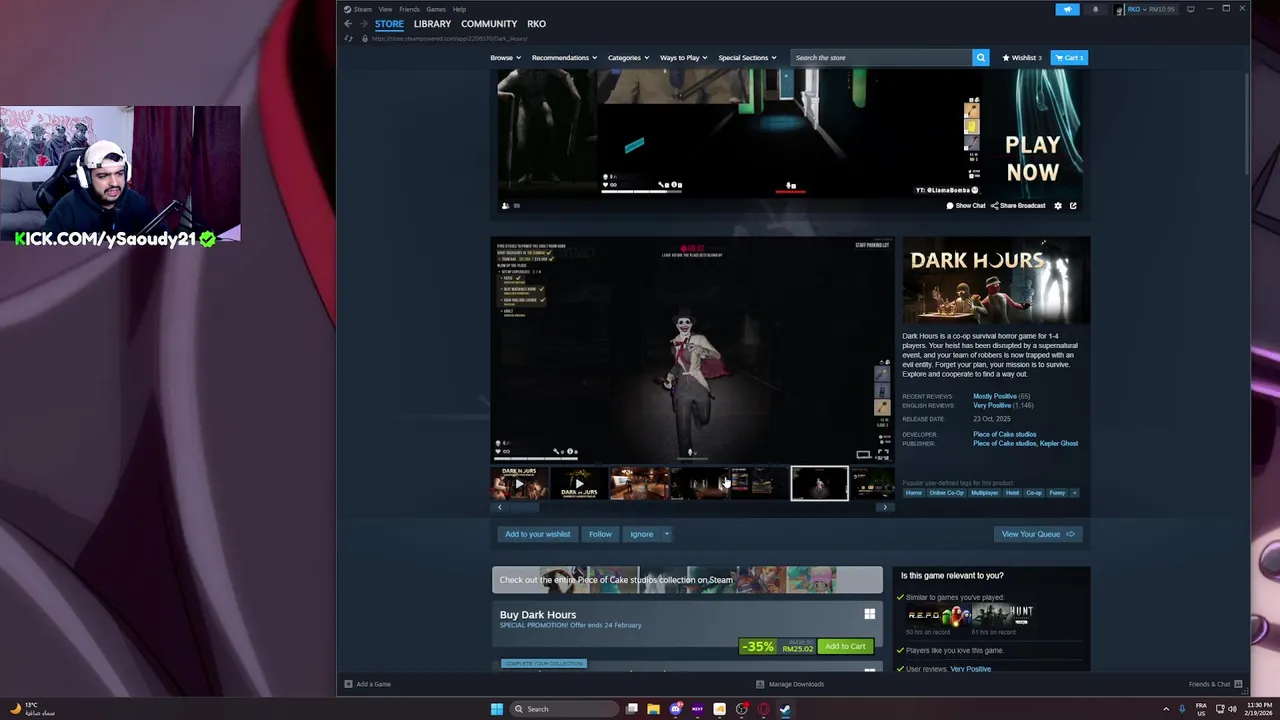Open Manage Downloads

pos(790,684)
